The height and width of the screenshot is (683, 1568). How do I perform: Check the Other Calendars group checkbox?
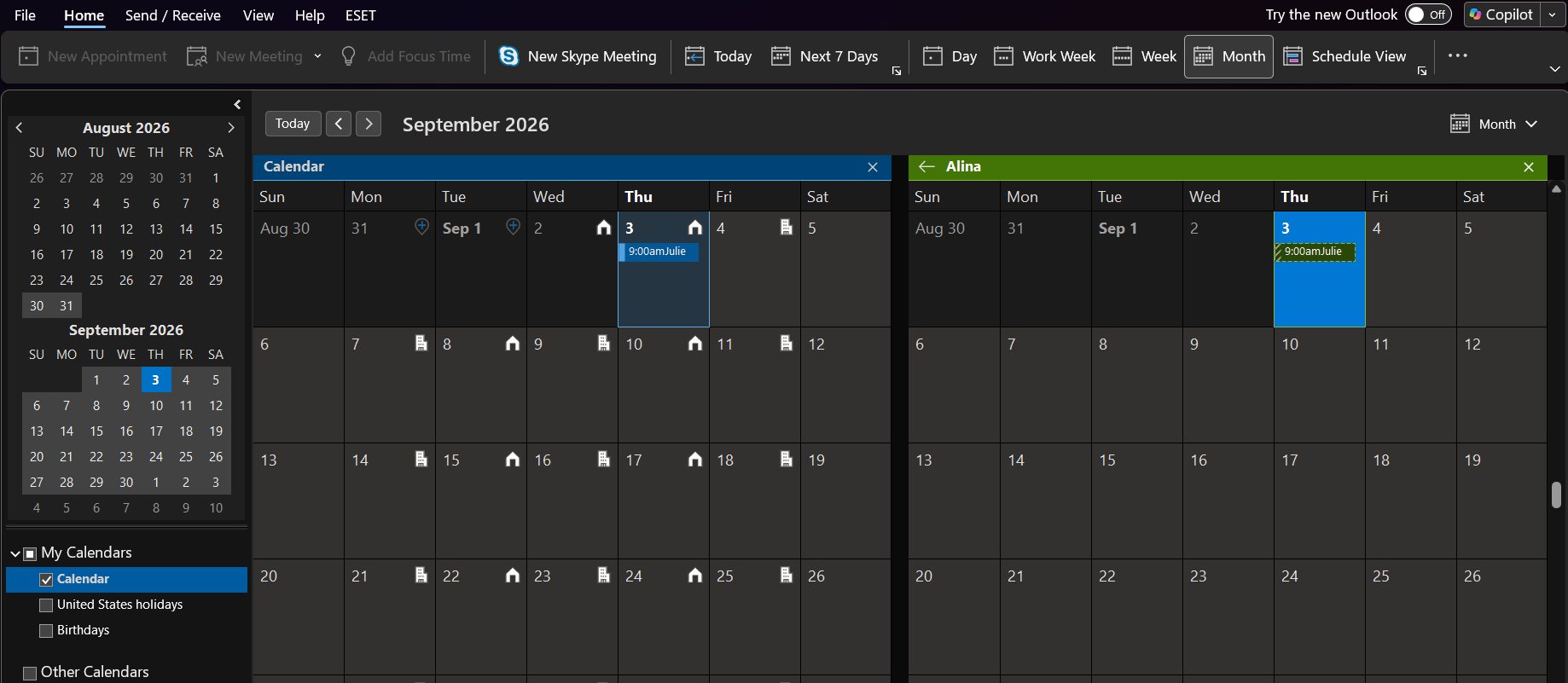coord(30,674)
